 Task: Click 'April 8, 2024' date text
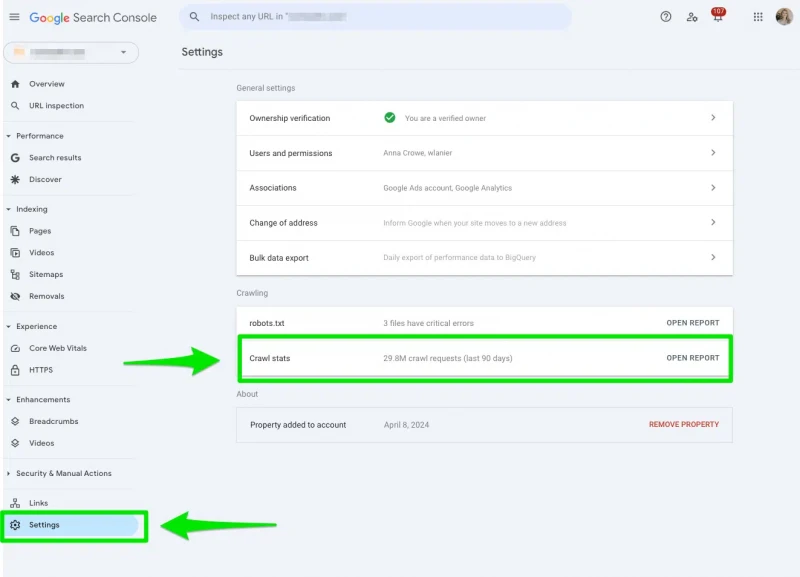(406, 425)
